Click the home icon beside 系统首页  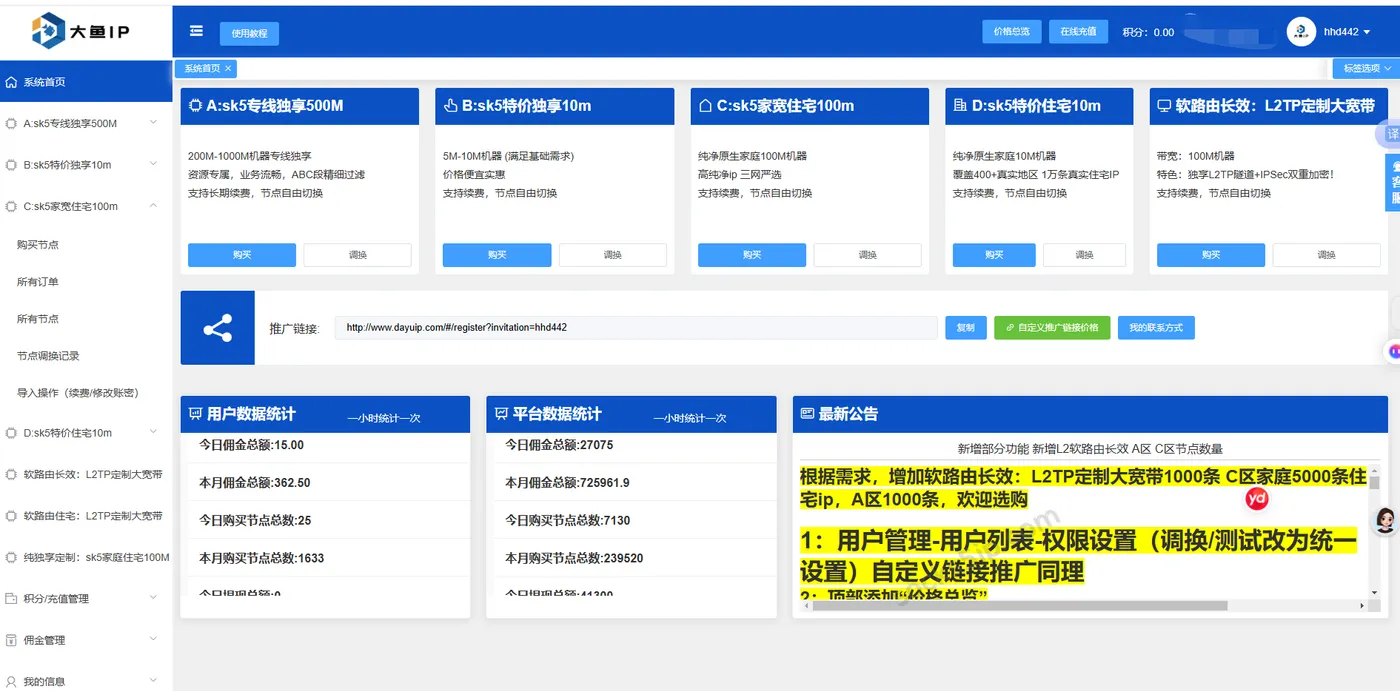[x=11, y=82]
